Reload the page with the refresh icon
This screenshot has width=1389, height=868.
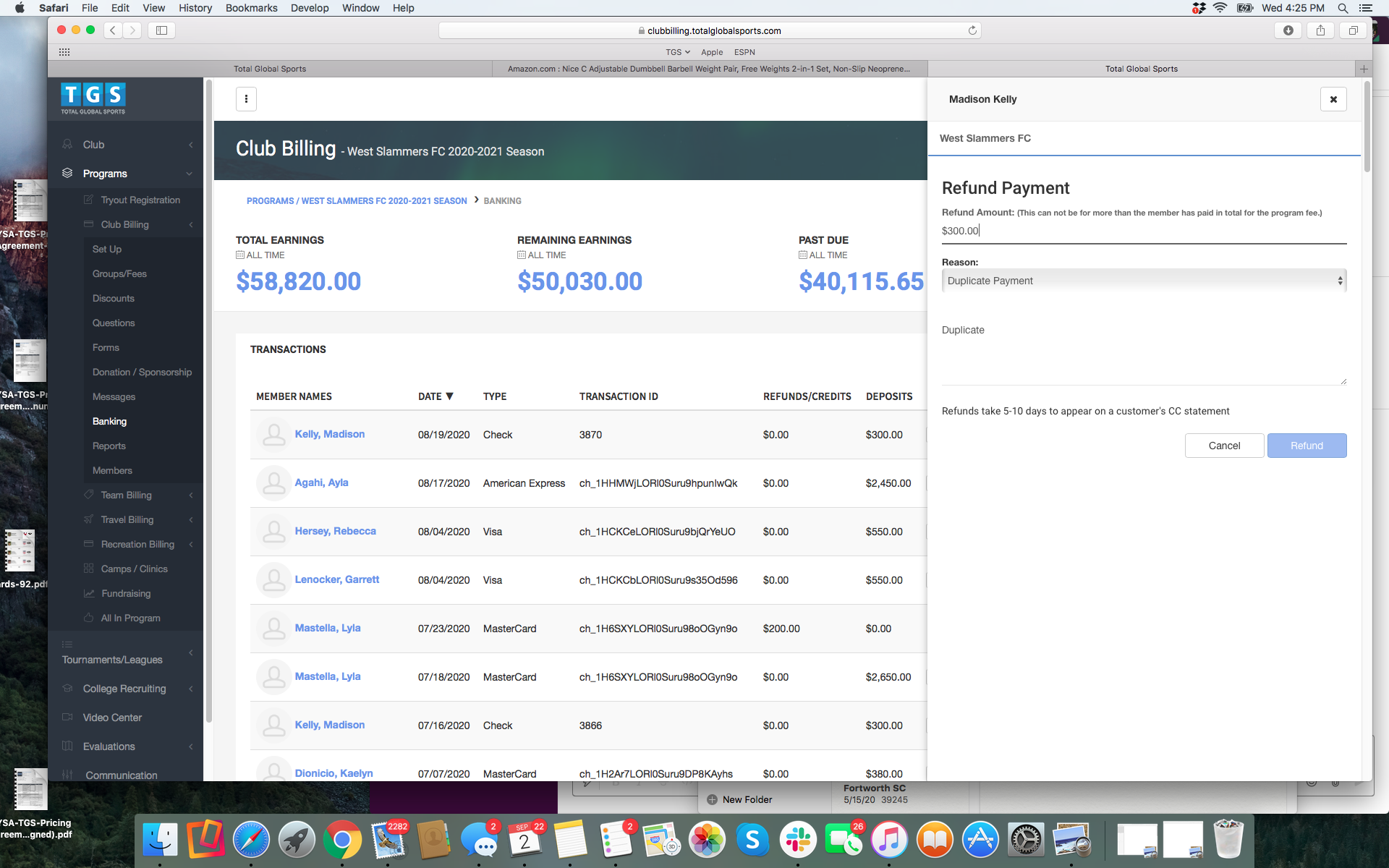coord(972,30)
